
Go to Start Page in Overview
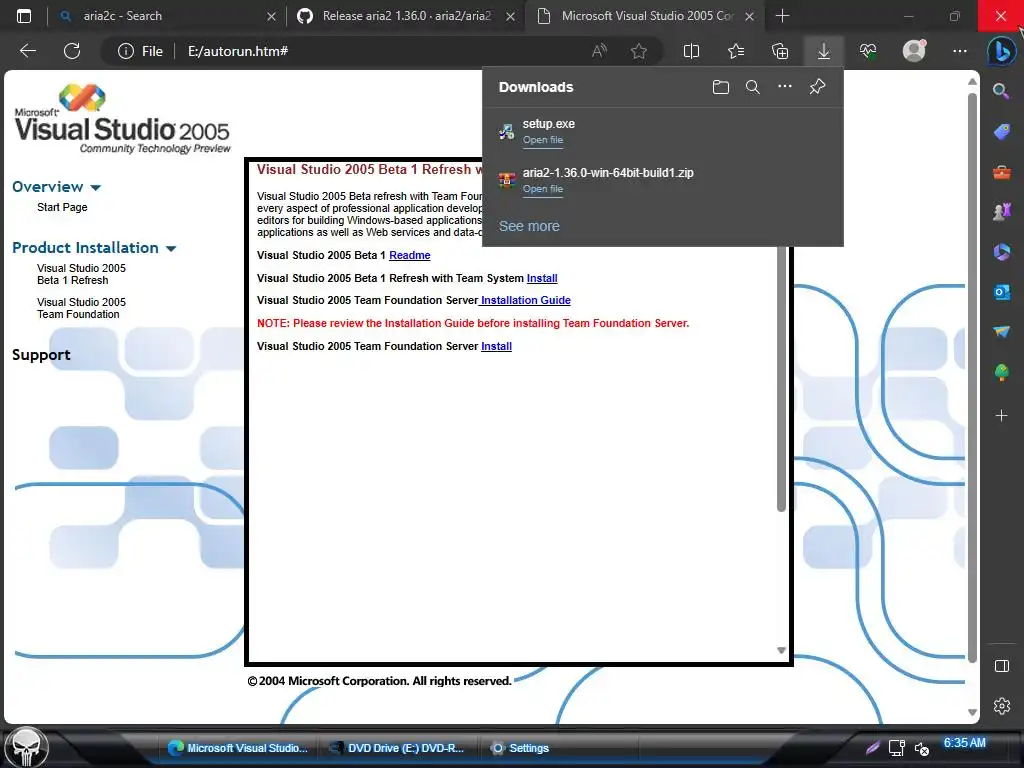[62, 207]
